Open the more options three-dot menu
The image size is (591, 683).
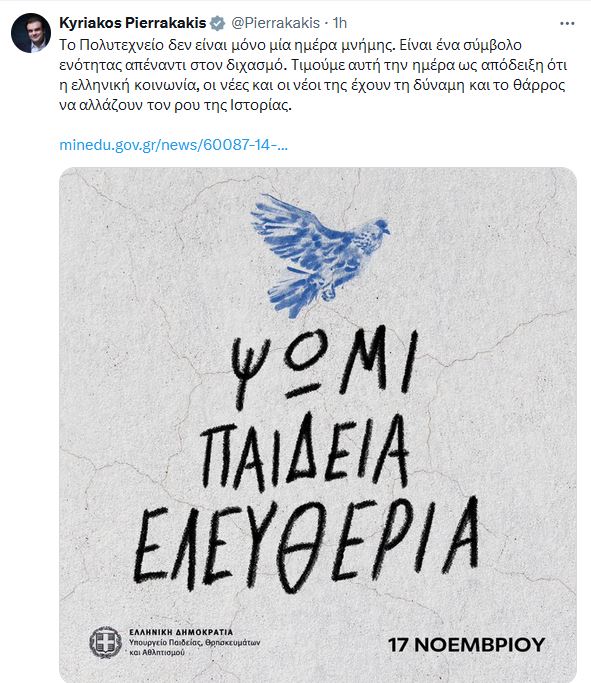pos(567,24)
